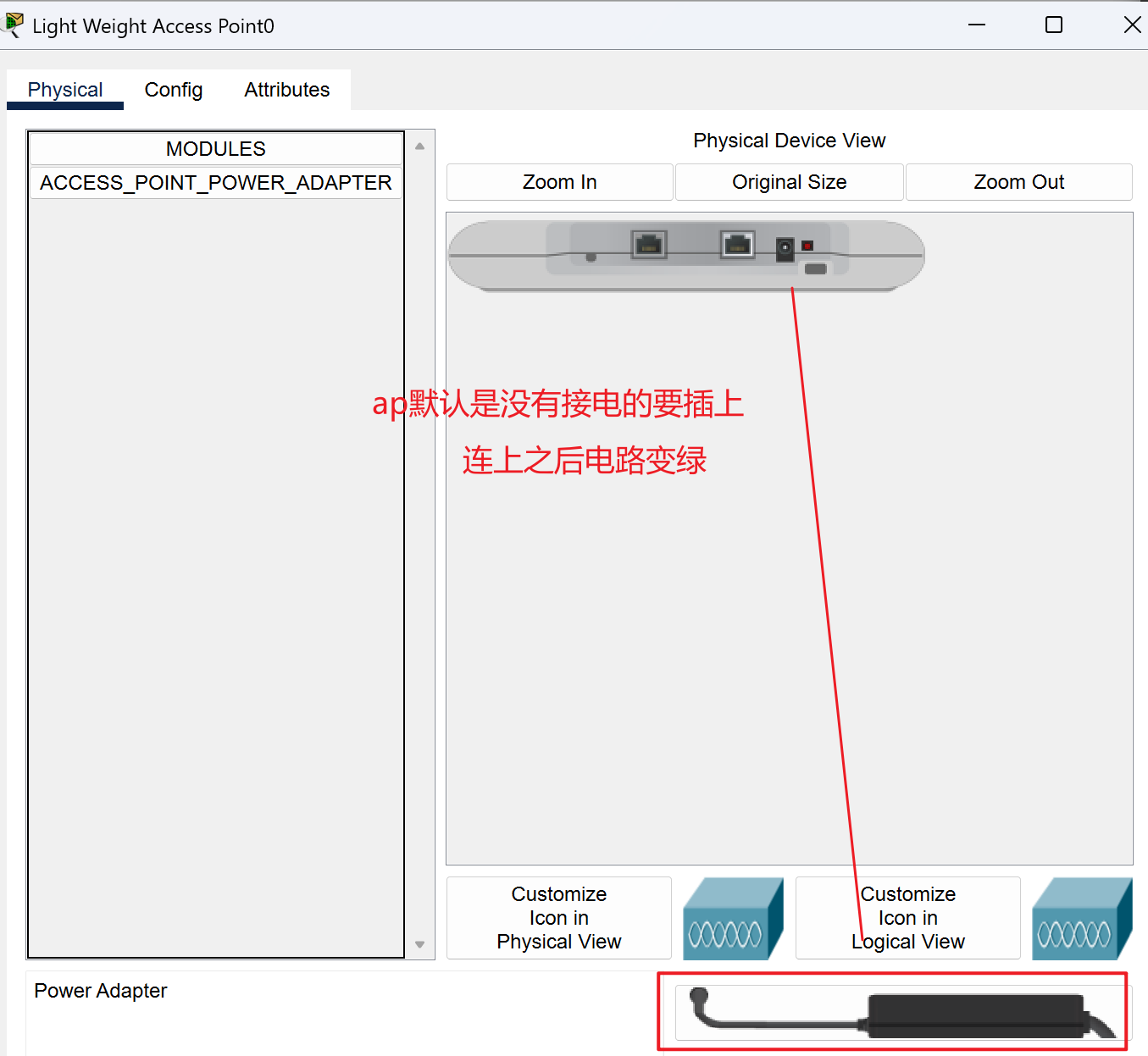This screenshot has width=1148, height=1056.
Task: Click the MODULES list header
Action: pos(216,149)
